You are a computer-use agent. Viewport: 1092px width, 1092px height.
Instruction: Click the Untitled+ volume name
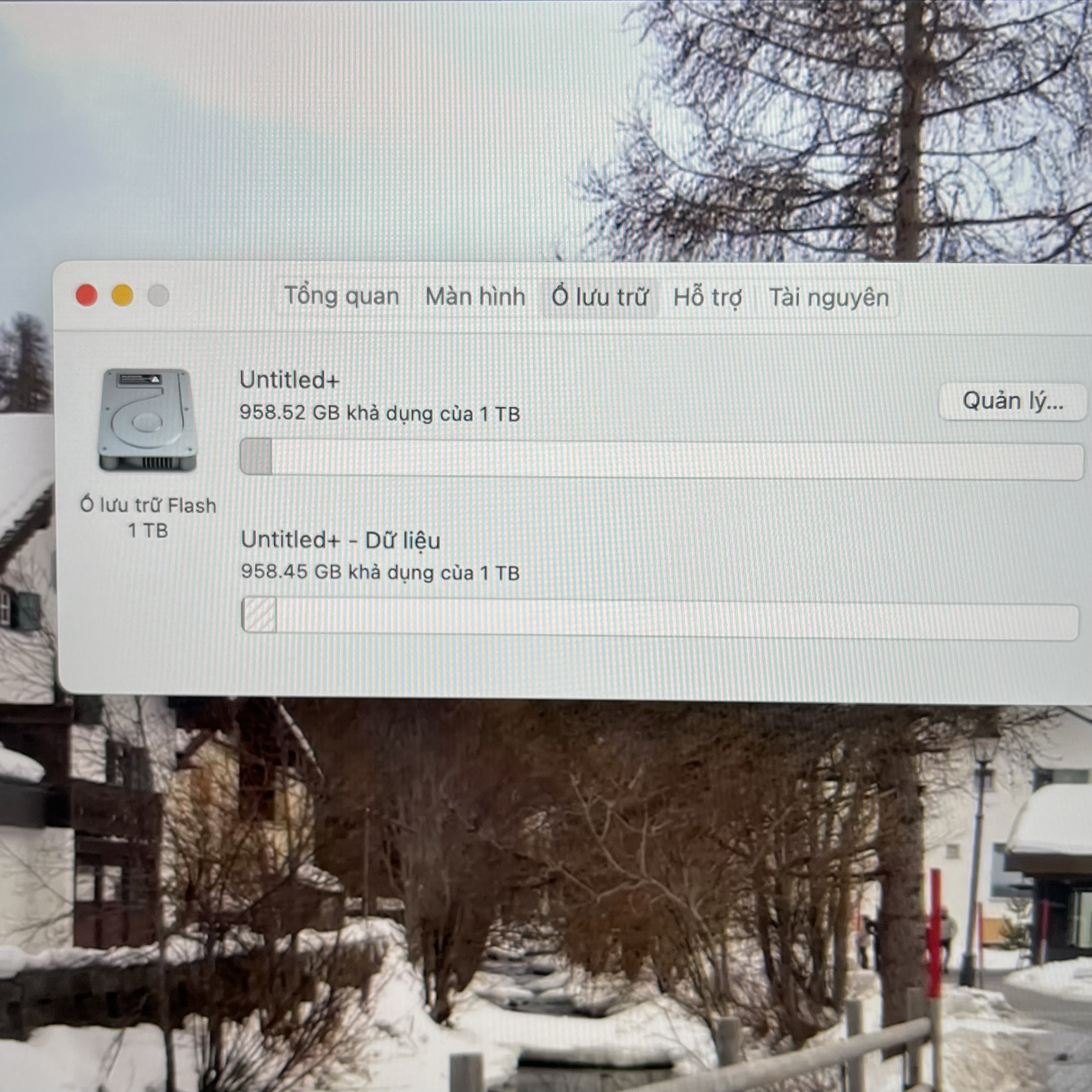pyautogui.click(x=289, y=380)
